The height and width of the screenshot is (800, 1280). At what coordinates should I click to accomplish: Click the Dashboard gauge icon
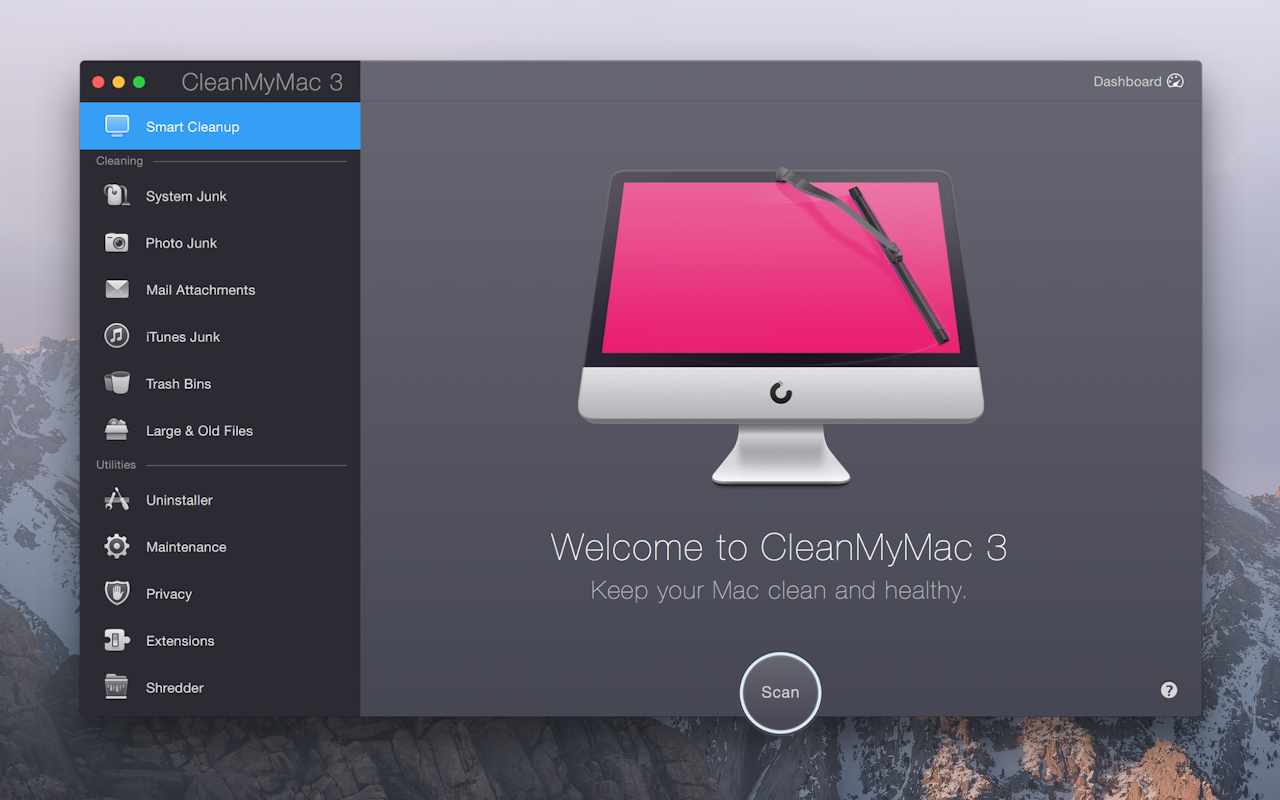coord(1176,82)
